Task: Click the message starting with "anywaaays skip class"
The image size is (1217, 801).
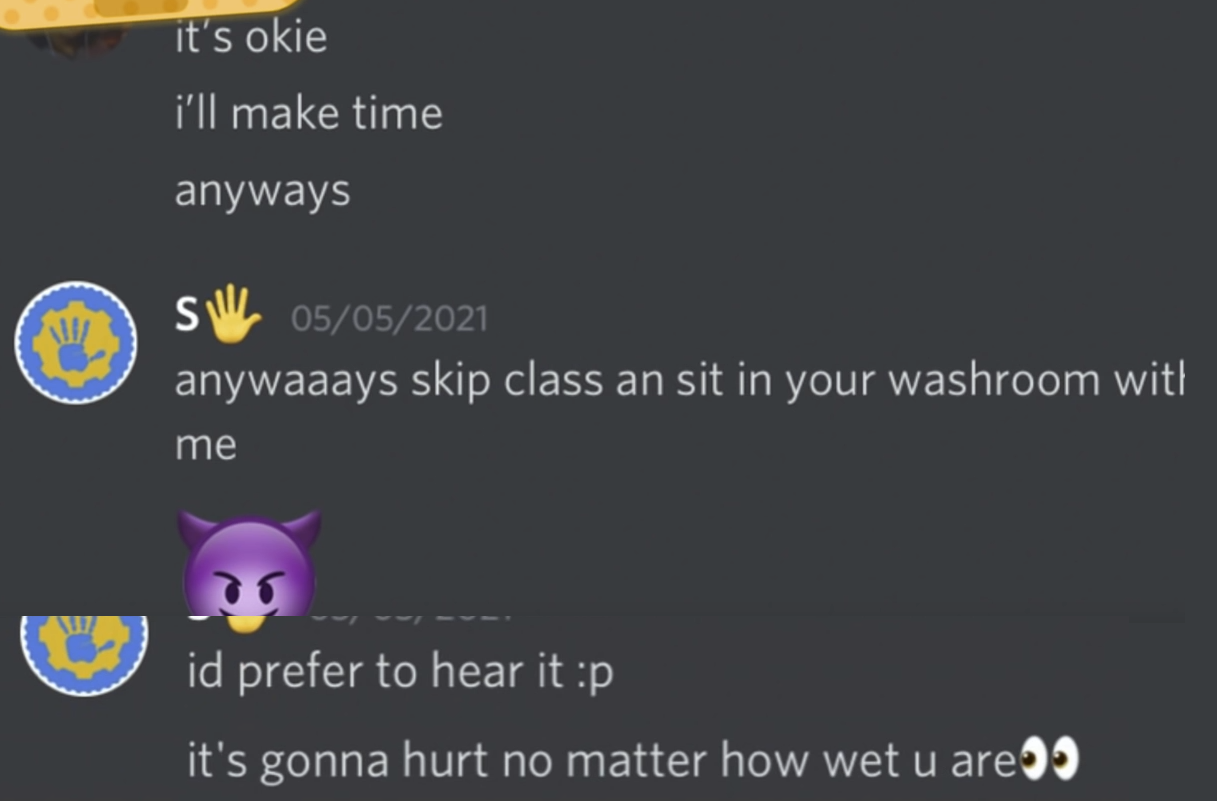Action: [x=679, y=411]
